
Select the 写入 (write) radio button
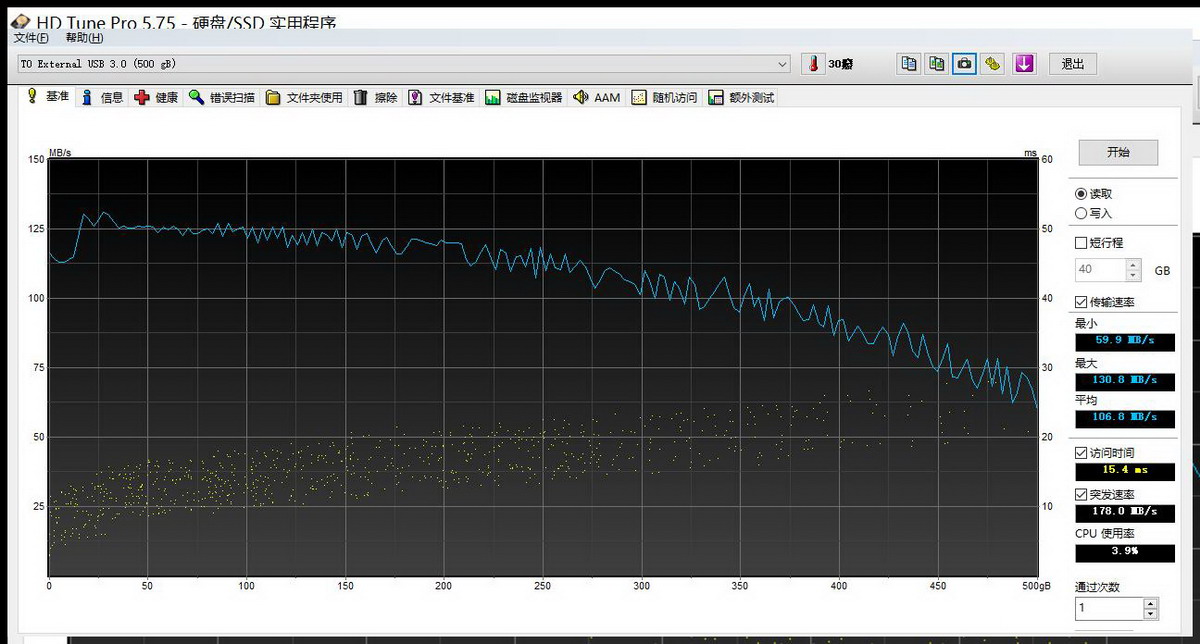coord(1081,213)
